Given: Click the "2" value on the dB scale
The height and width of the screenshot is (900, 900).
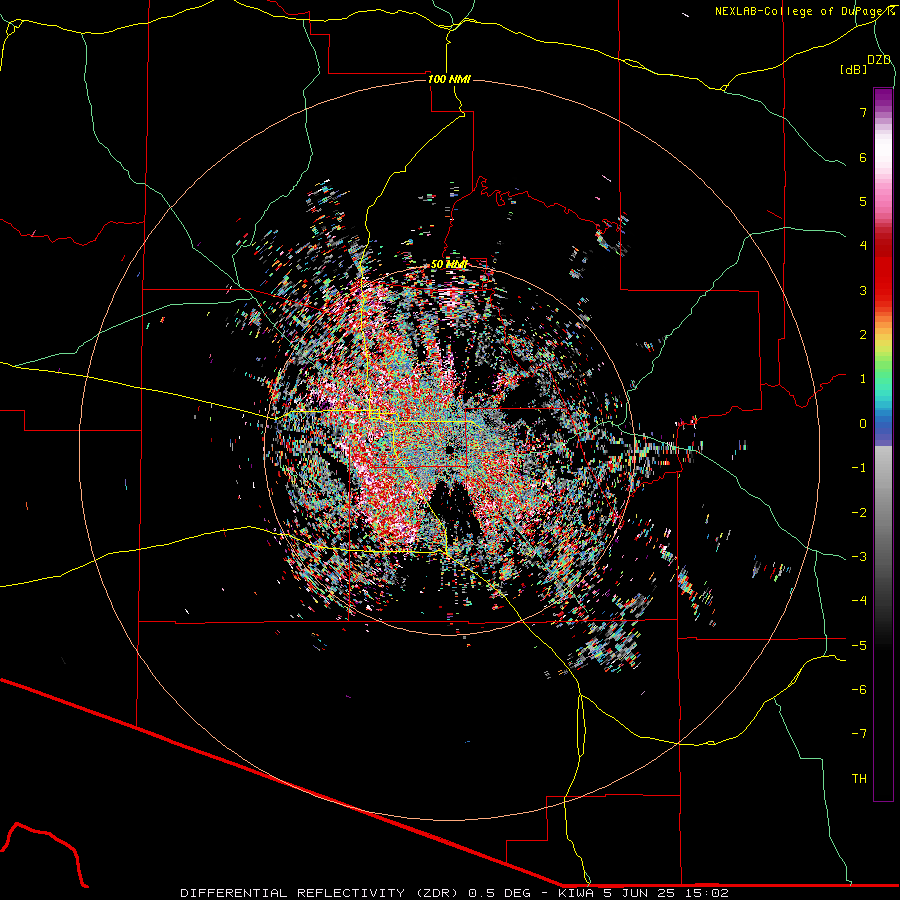Looking at the screenshot, I should 863,335.
